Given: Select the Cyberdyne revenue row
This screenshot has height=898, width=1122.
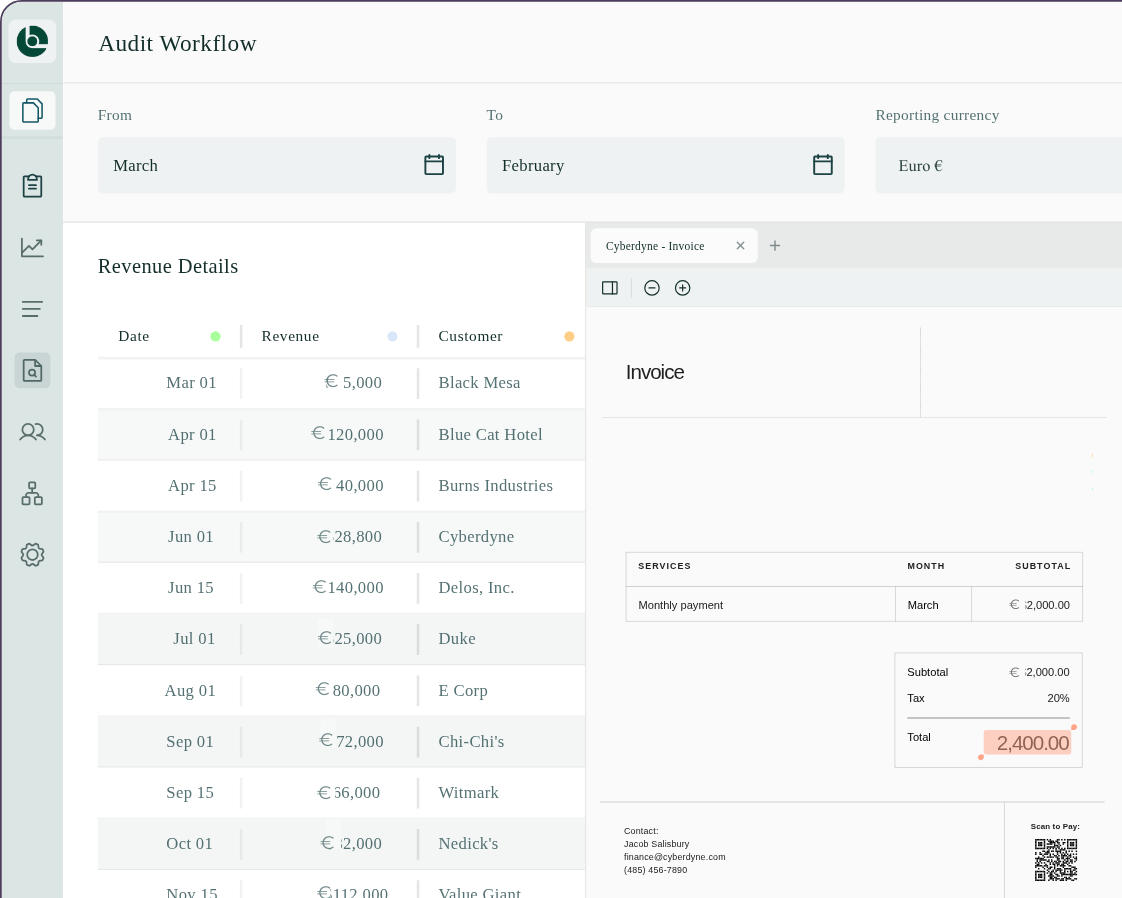Looking at the screenshot, I should point(340,537).
